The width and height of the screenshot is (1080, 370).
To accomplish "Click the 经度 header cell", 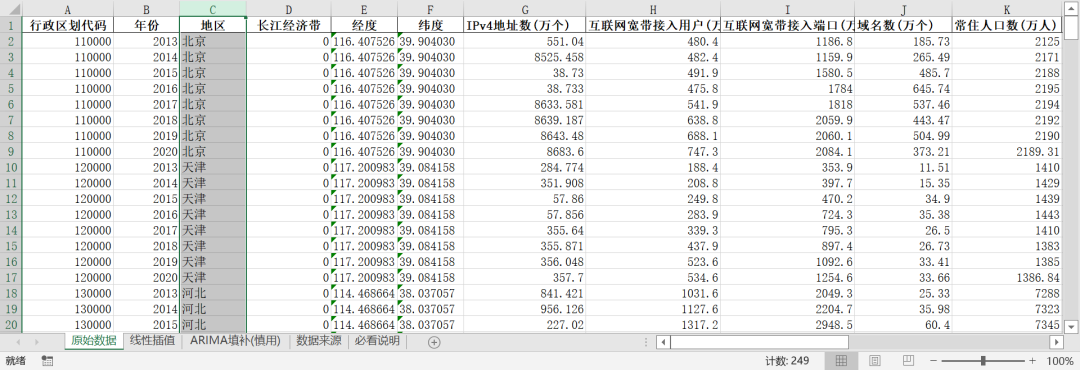I will [364, 25].
